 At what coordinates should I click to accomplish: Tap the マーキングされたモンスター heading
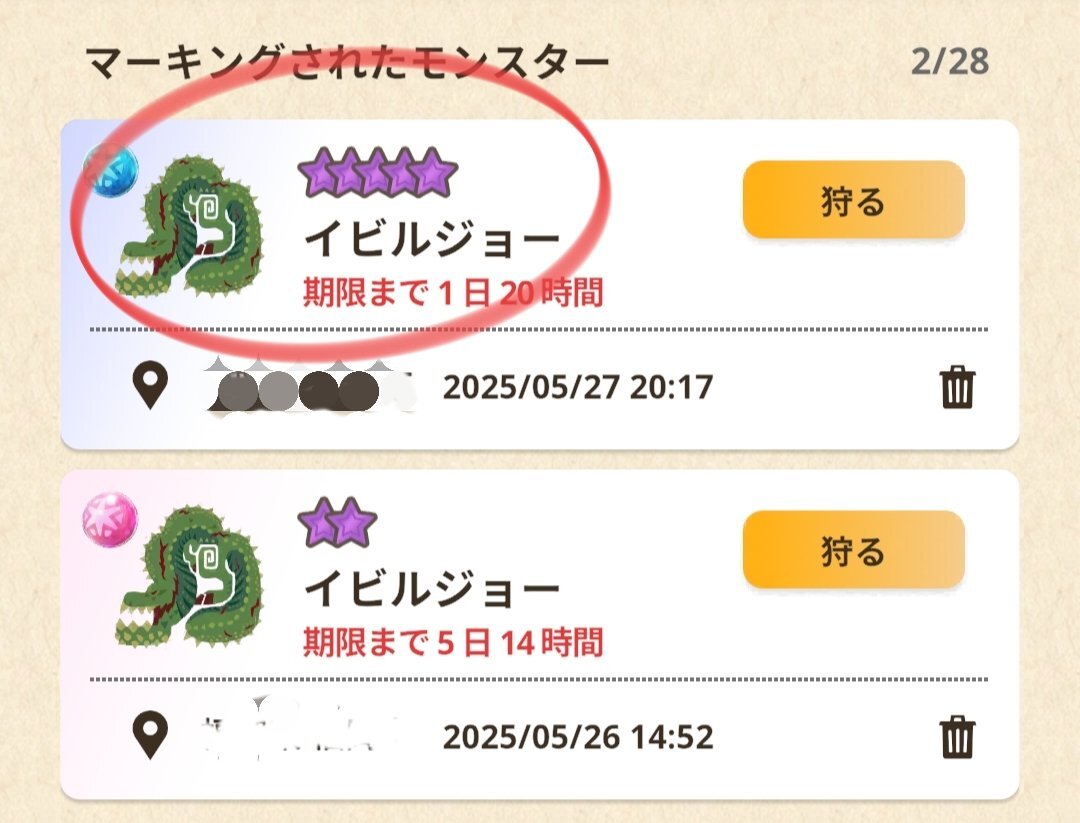[x=349, y=63]
